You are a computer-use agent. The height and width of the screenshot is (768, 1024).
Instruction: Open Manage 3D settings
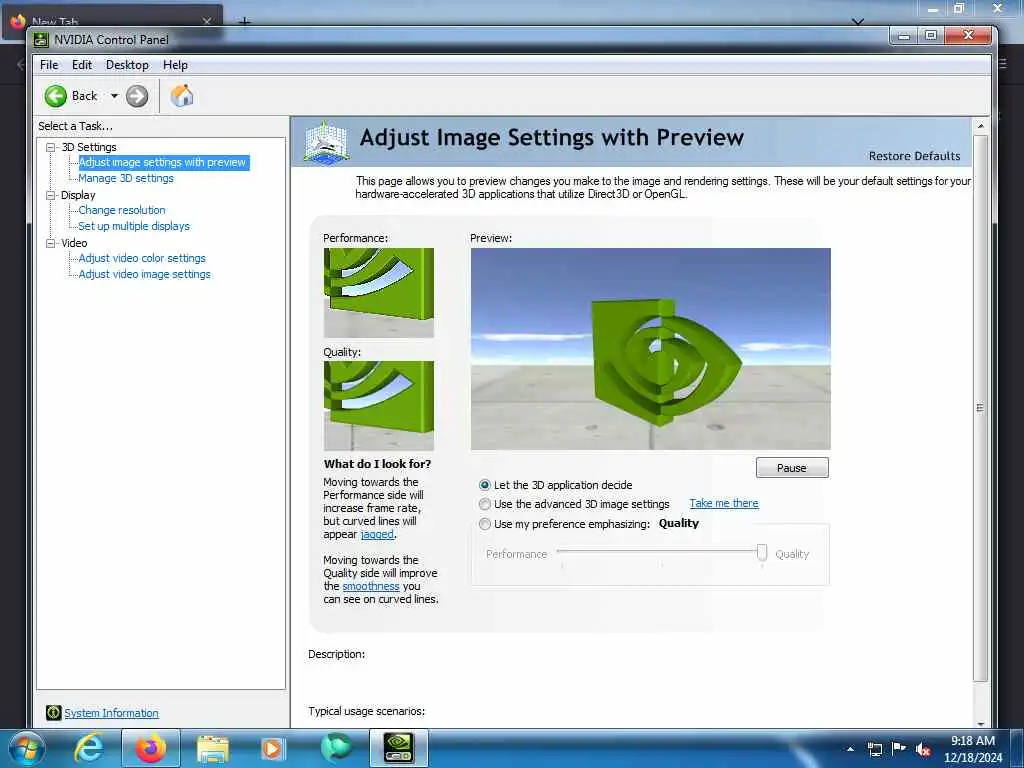point(126,178)
